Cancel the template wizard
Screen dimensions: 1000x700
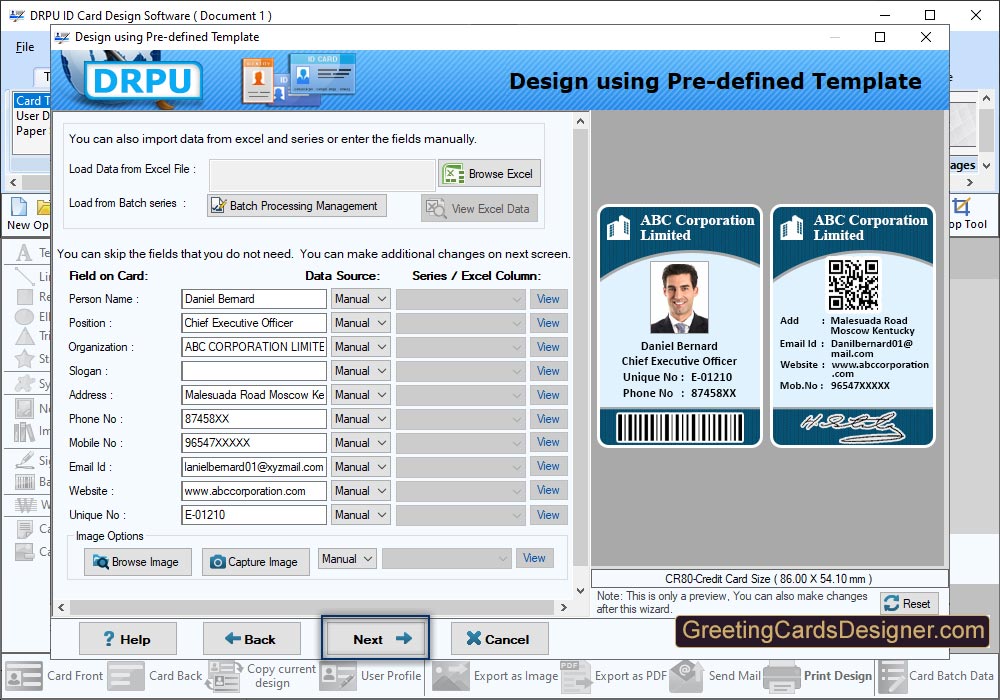499,639
